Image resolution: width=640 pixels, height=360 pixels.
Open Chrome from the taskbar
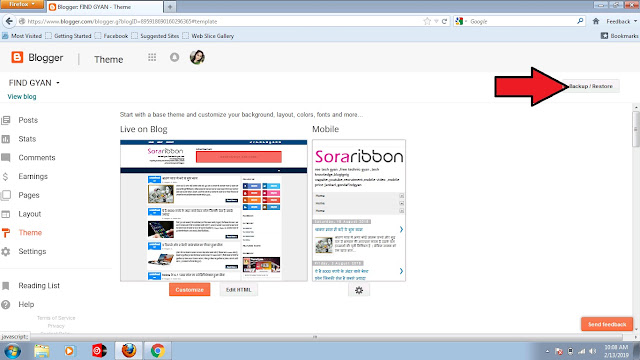click(x=158, y=351)
